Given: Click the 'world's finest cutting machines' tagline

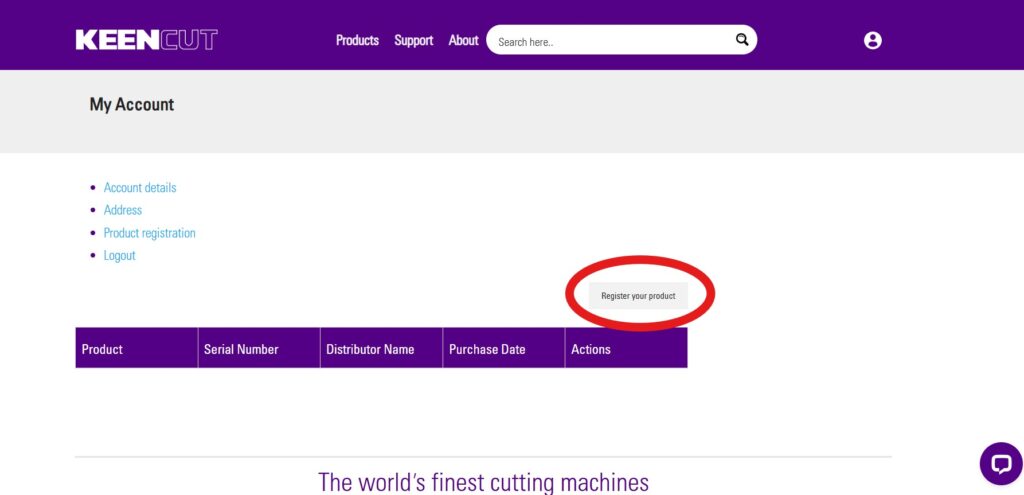Looking at the screenshot, I should [x=483, y=481].
